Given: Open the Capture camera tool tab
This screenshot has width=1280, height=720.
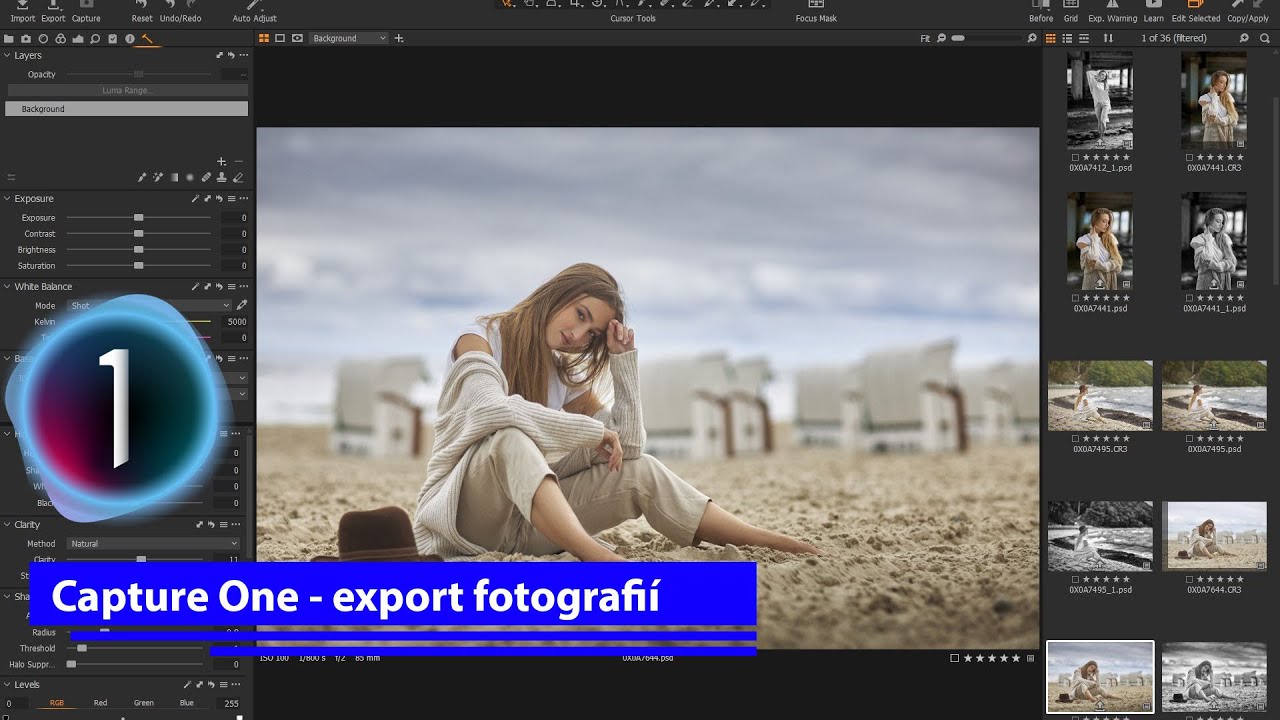Looking at the screenshot, I should pos(26,39).
